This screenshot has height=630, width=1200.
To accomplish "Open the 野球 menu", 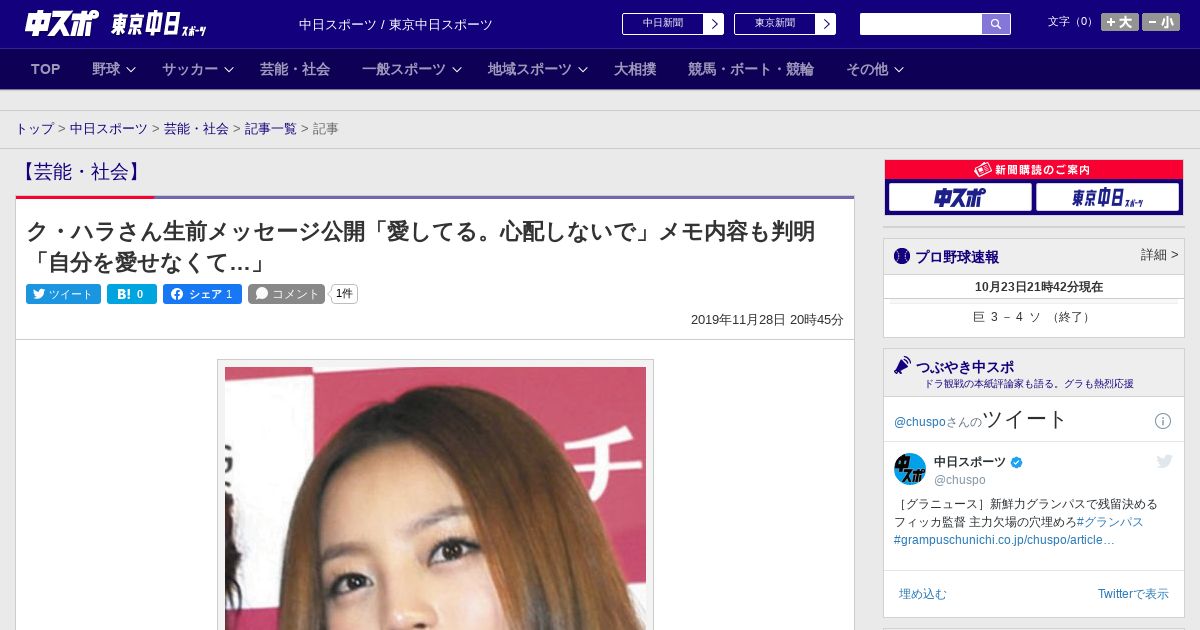I will click(106, 69).
